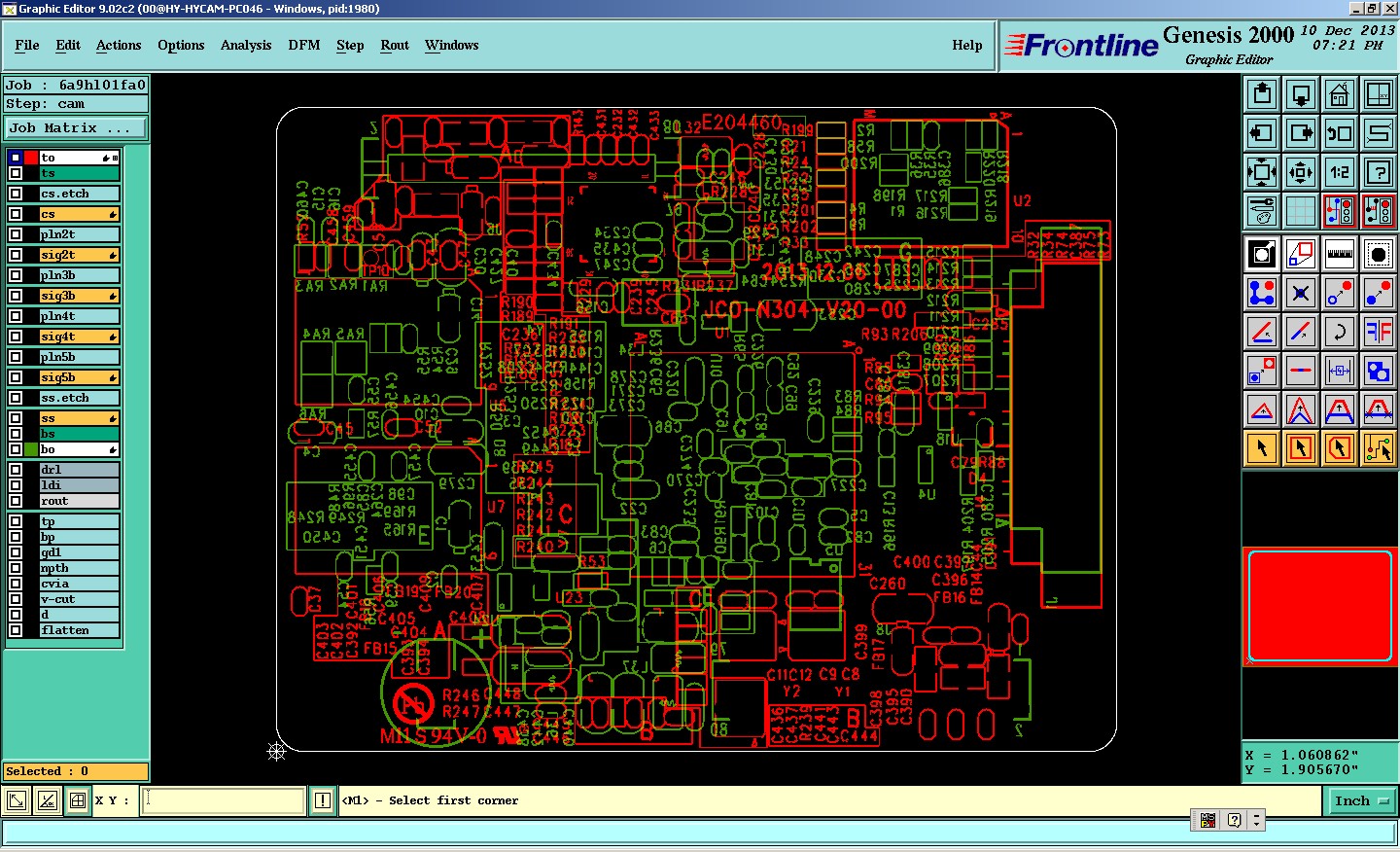
Task: Select the plain arrow selection tool
Action: coord(1262,448)
